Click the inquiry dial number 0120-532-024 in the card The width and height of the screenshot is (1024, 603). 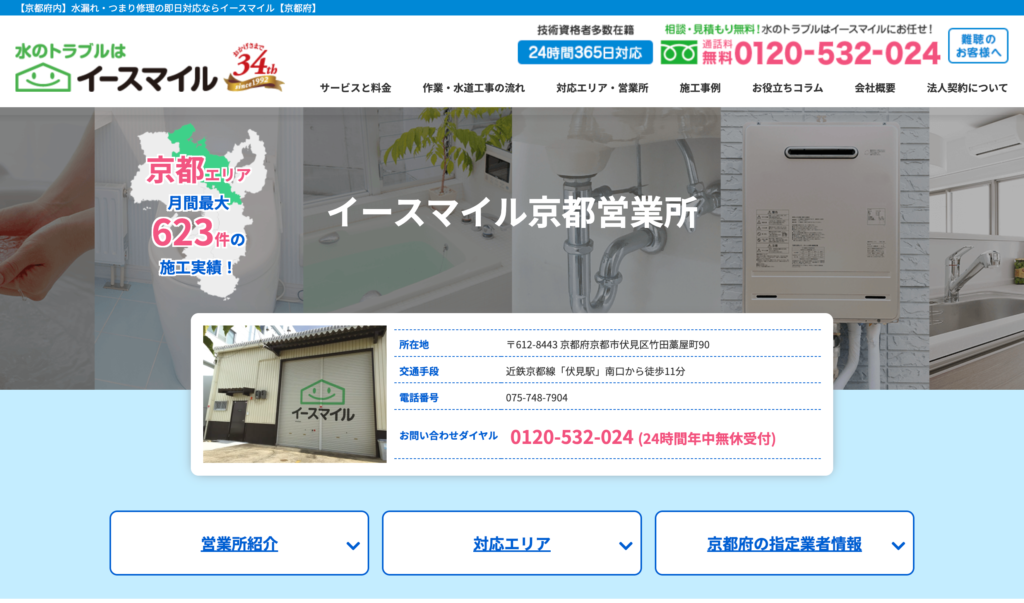click(571, 437)
